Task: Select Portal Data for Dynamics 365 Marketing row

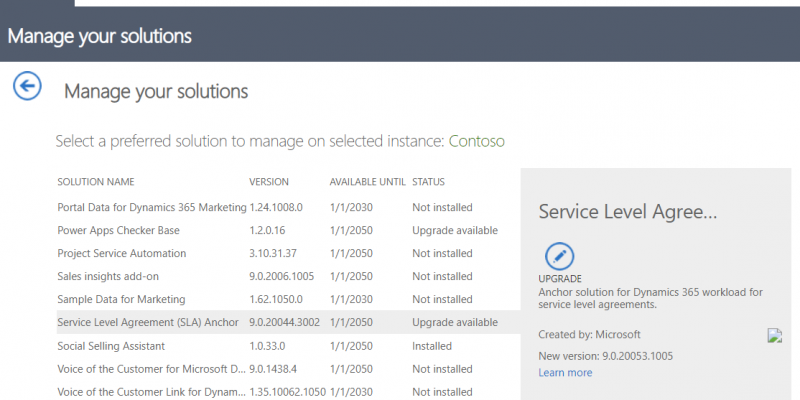Action: click(288, 207)
